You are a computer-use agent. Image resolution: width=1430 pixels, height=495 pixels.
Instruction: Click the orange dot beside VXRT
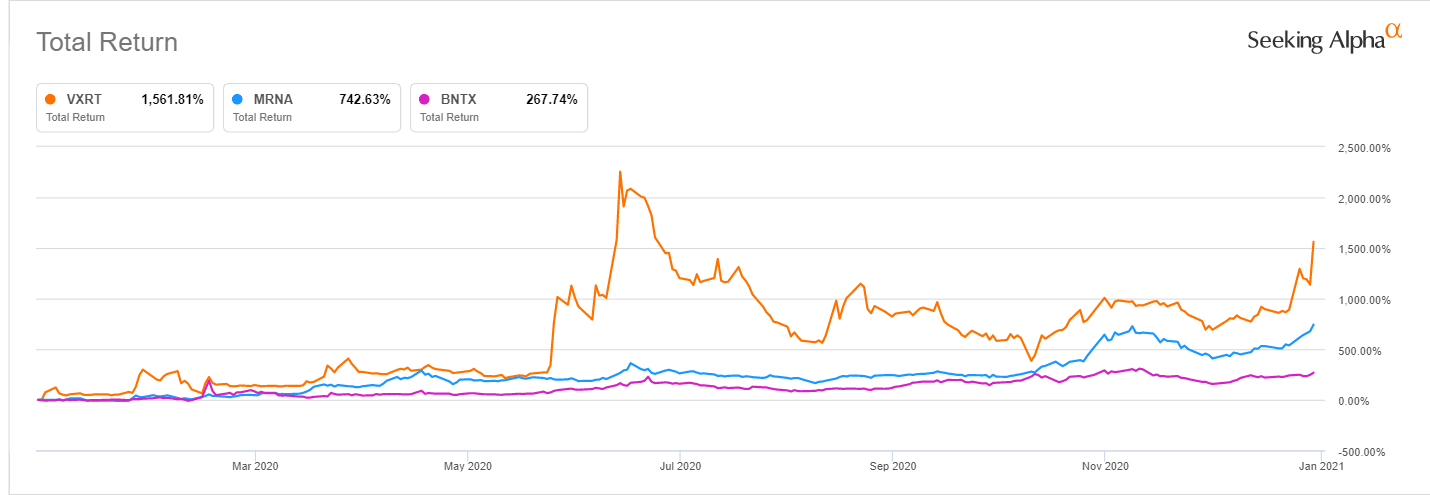(50, 99)
